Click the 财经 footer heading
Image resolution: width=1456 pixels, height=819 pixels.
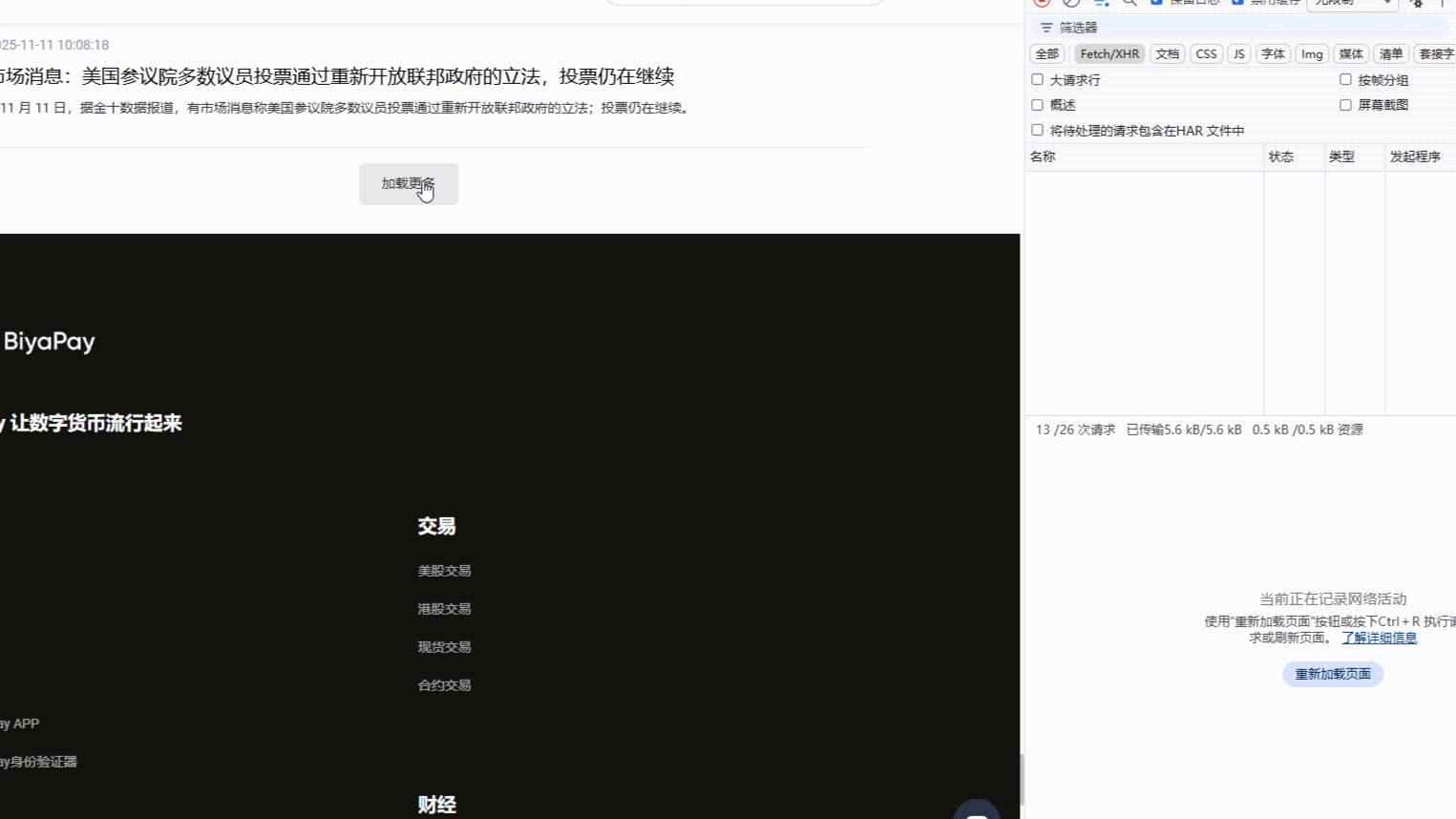(x=436, y=805)
